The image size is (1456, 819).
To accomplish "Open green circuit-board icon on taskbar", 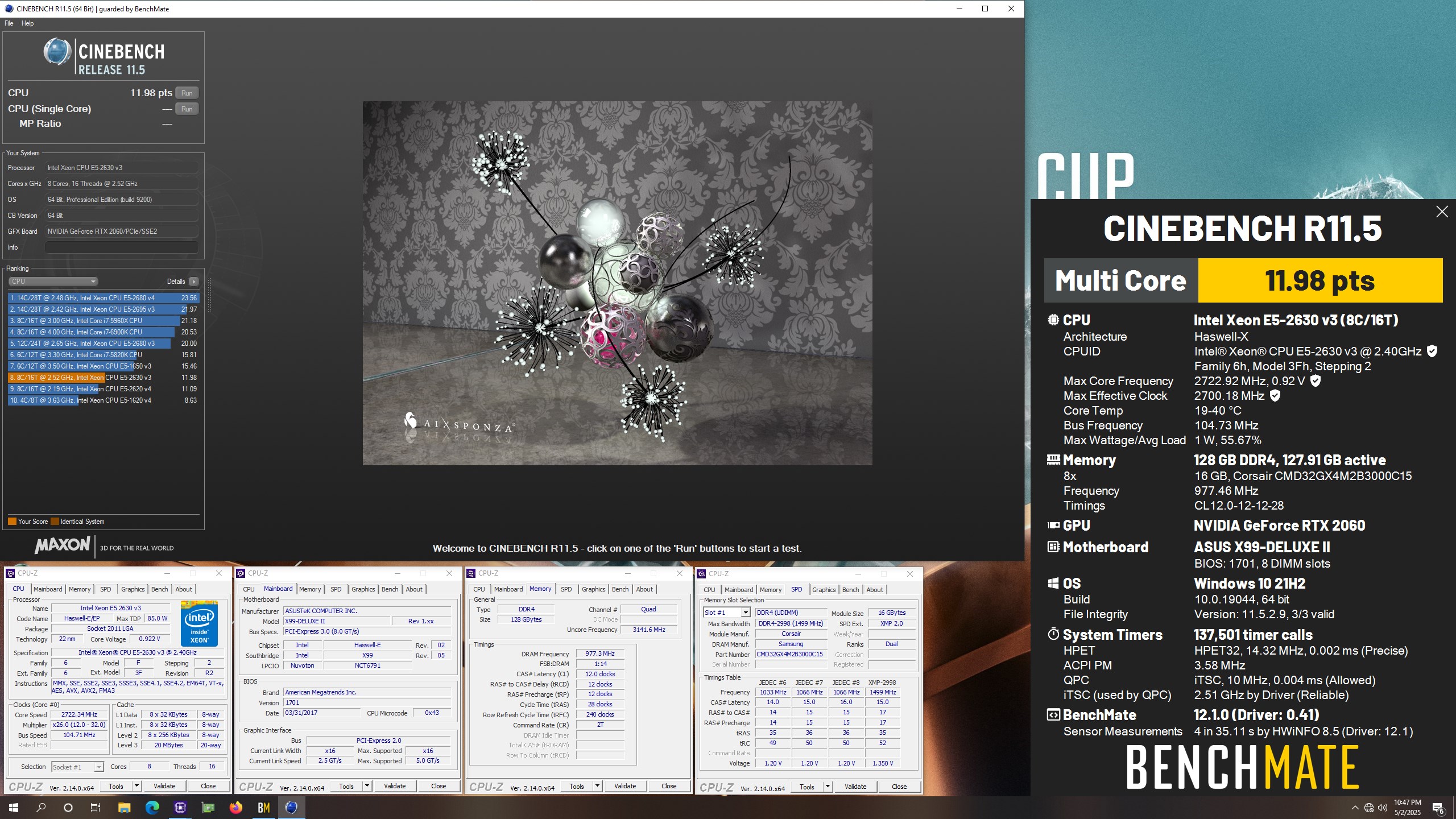I will (x=208, y=807).
